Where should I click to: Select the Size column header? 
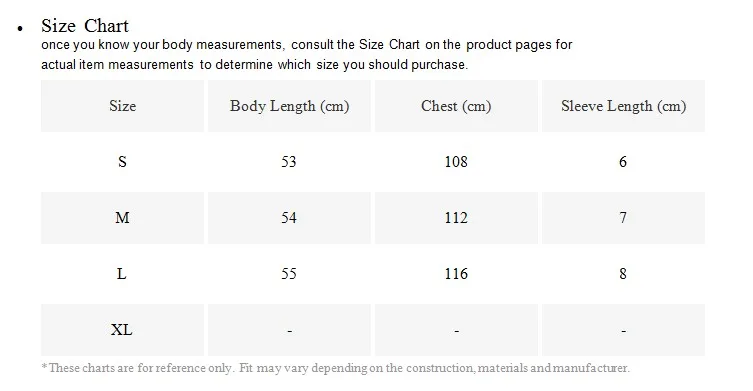(122, 106)
